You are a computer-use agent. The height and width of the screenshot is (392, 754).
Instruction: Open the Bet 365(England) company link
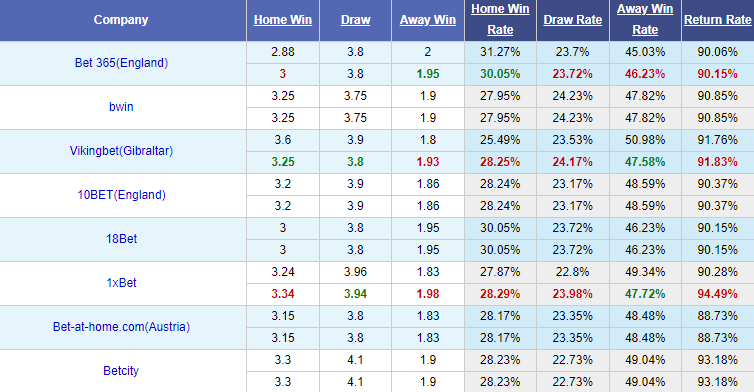point(121,63)
